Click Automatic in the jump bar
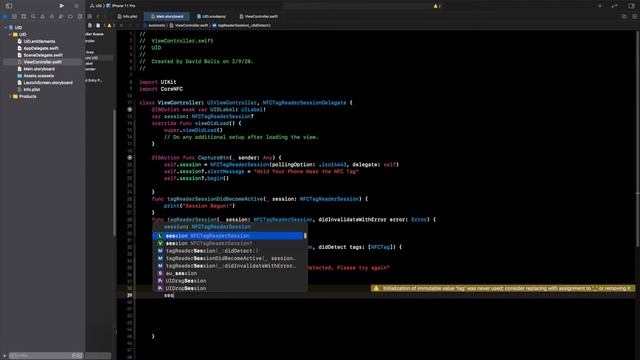This screenshot has height=360, width=640. click(x=157, y=25)
